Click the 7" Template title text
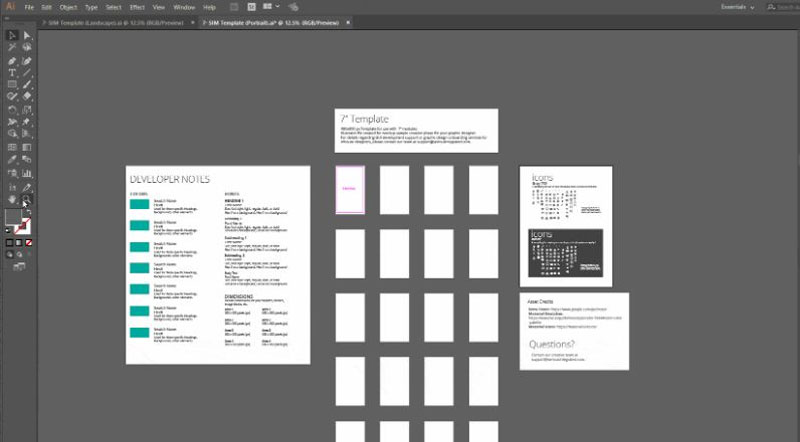The width and height of the screenshot is (800, 442). [x=365, y=119]
